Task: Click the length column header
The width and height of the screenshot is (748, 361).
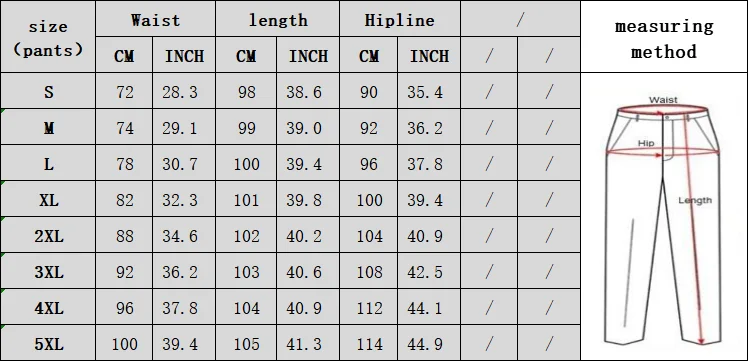Action: pyautogui.click(x=278, y=20)
